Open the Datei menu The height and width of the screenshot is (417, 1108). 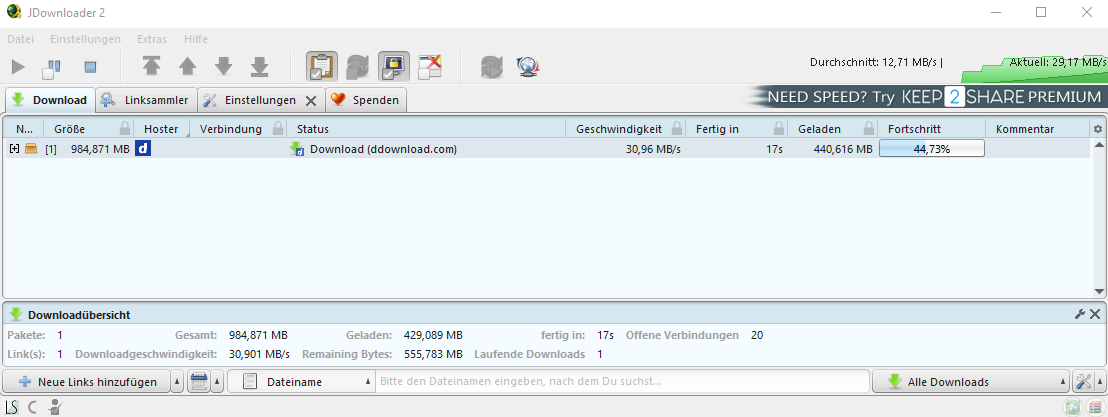click(x=20, y=39)
